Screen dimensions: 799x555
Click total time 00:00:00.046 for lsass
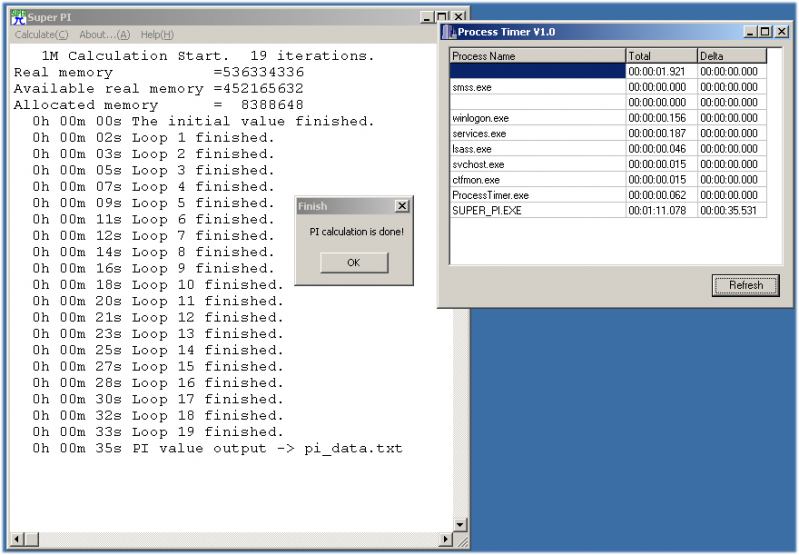click(661, 149)
